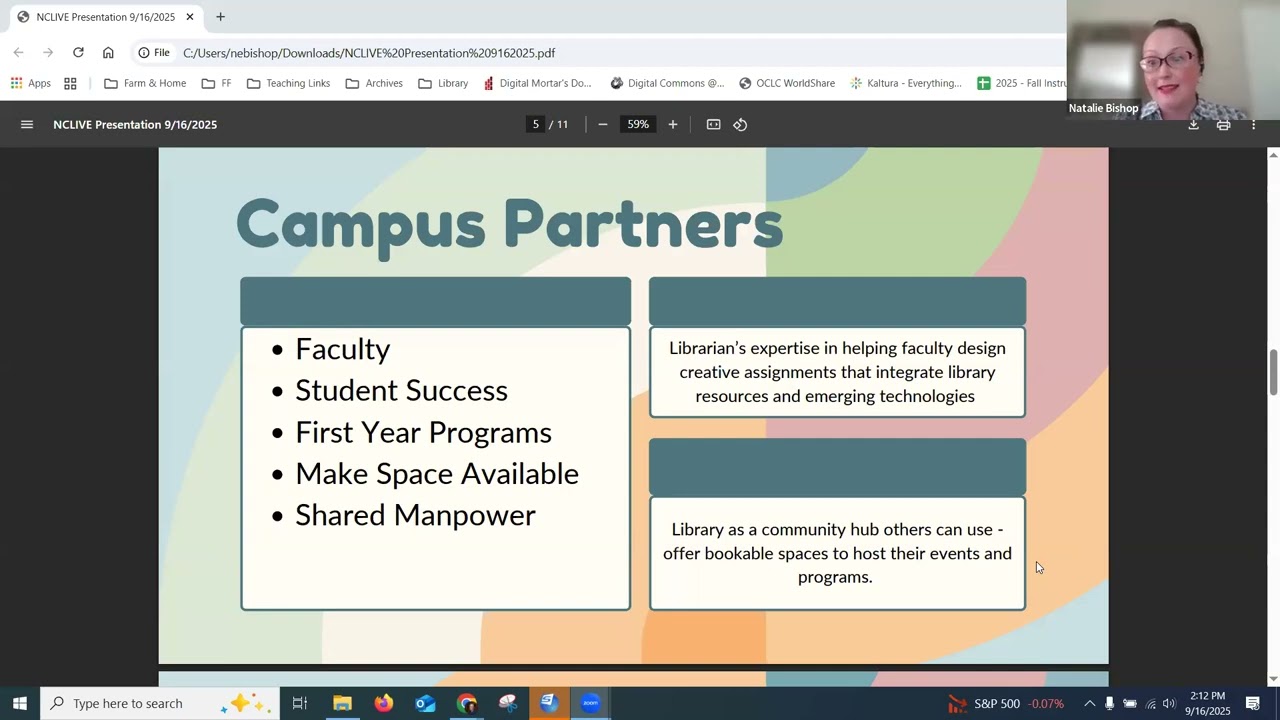Open the volume control
The image size is (1280, 720).
pyautogui.click(x=1169, y=703)
